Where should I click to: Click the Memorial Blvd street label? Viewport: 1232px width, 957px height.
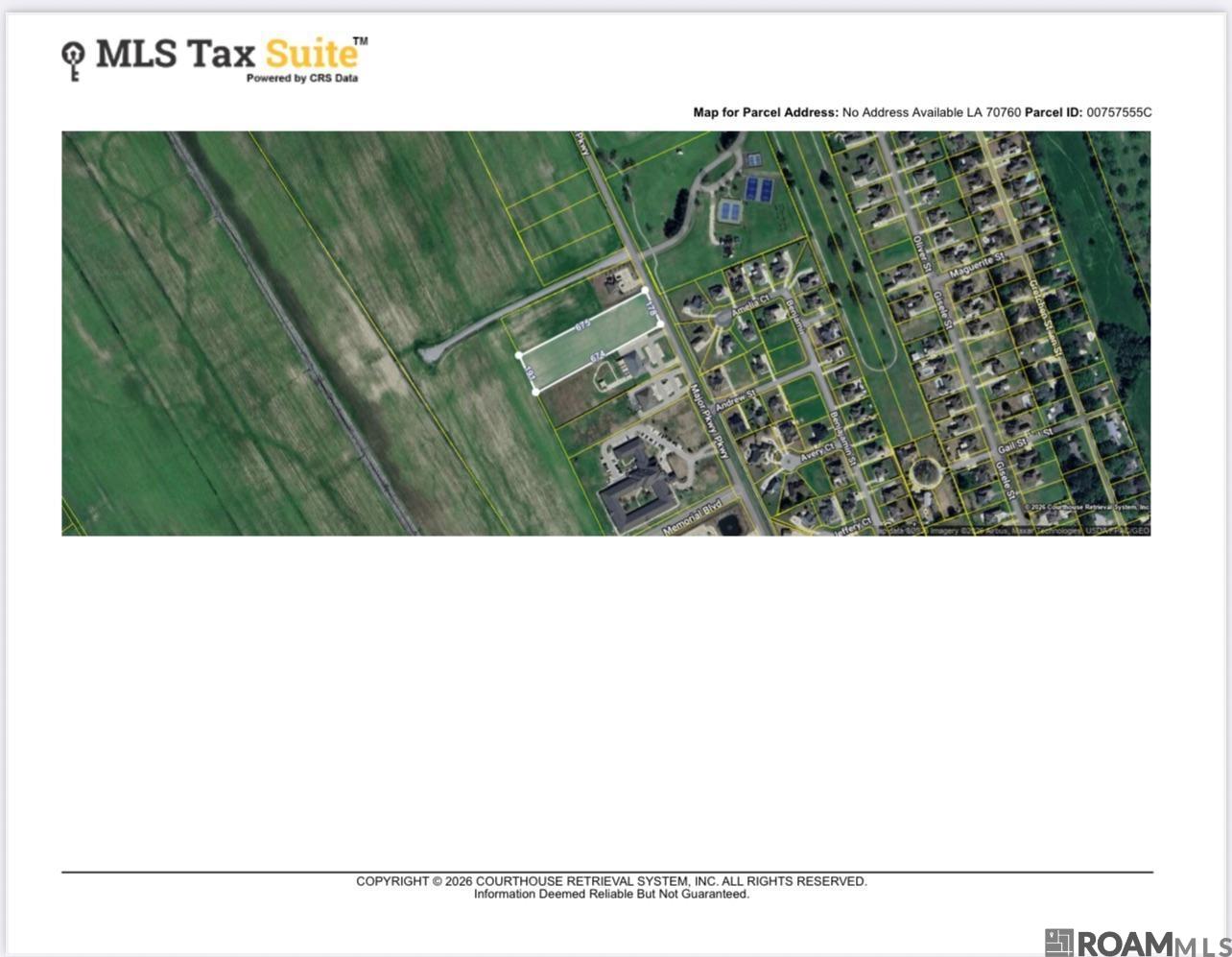coord(692,517)
